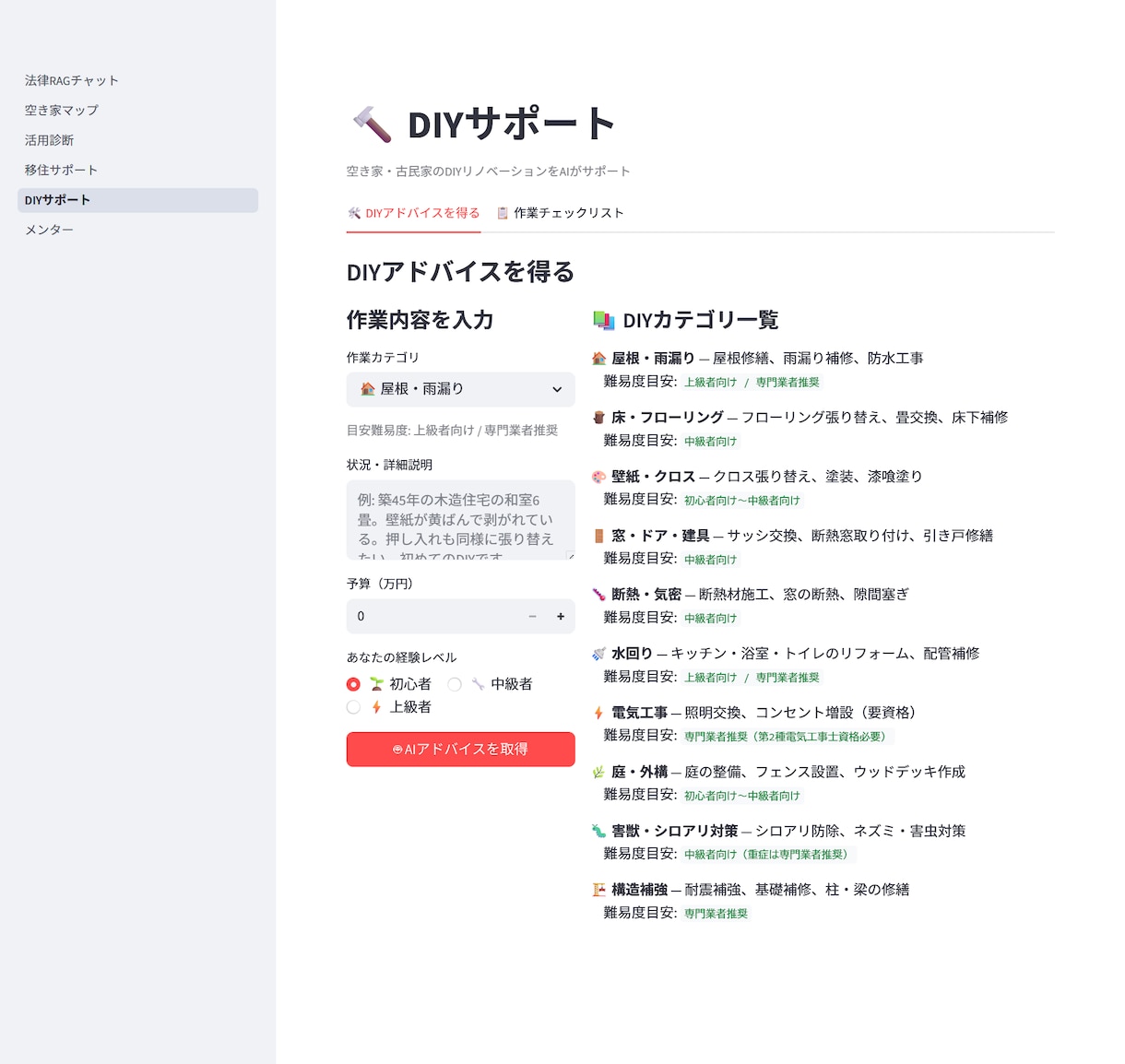Open the 作業カテゴリ dropdown showing 屋根・雨漏り
1125x1064 pixels.
click(x=461, y=389)
